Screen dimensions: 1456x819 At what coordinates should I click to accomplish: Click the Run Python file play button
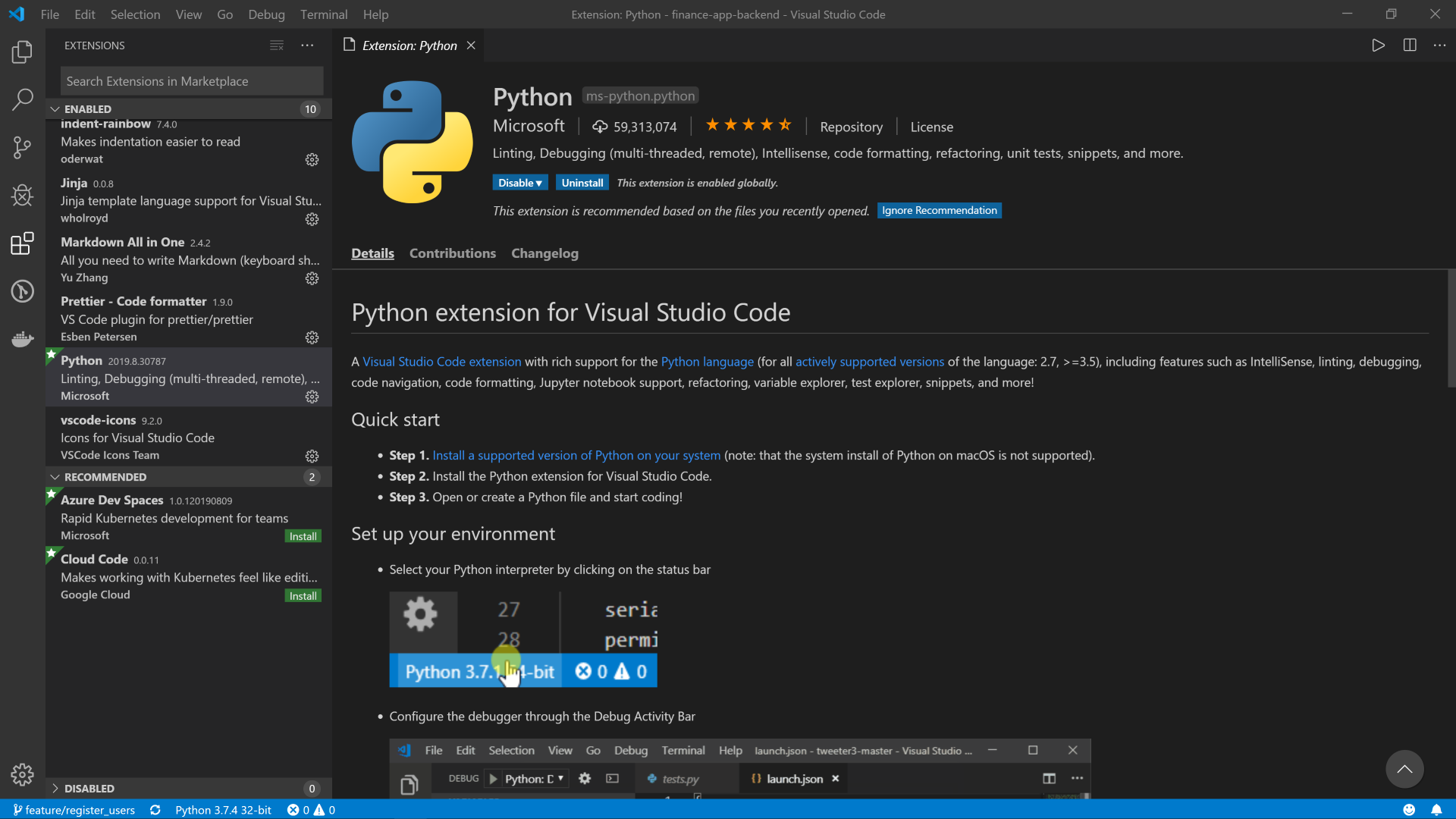tap(1378, 45)
